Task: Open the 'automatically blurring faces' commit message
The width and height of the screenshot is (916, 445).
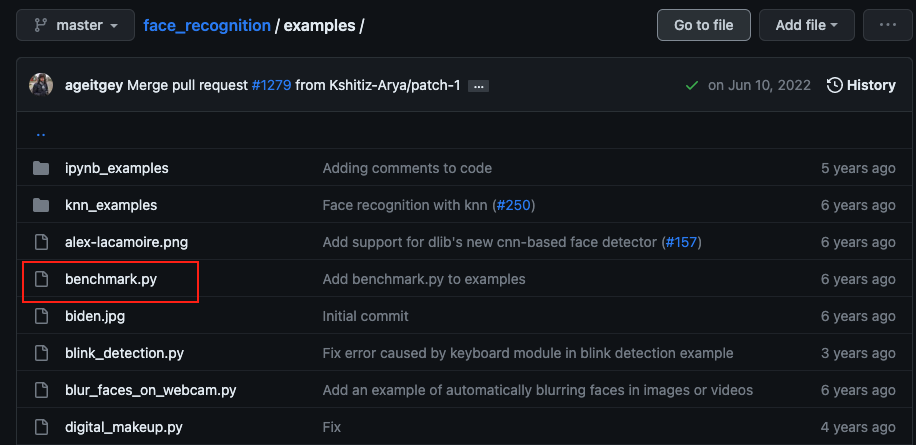Action: pyautogui.click(x=538, y=390)
